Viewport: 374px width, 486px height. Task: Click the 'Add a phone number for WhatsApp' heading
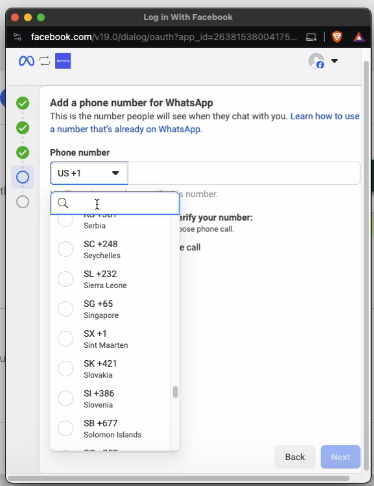pos(131,103)
